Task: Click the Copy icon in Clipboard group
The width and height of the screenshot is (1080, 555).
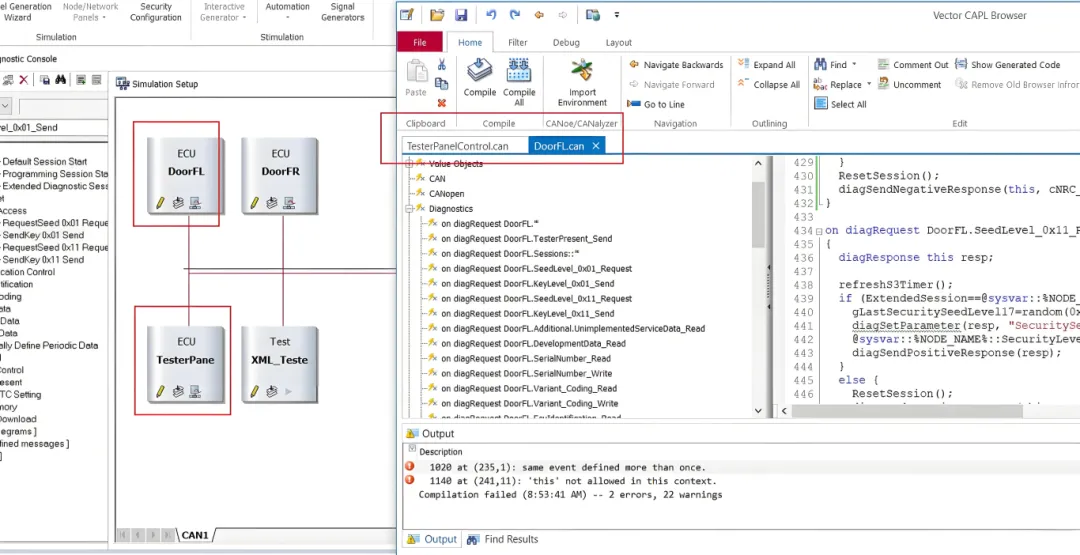Action: 442,83
